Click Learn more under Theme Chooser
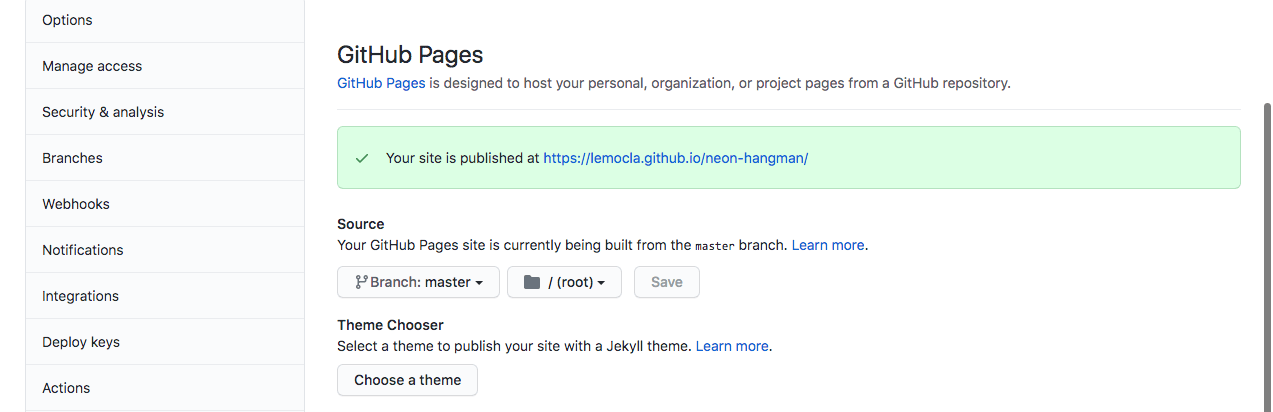 click(732, 346)
